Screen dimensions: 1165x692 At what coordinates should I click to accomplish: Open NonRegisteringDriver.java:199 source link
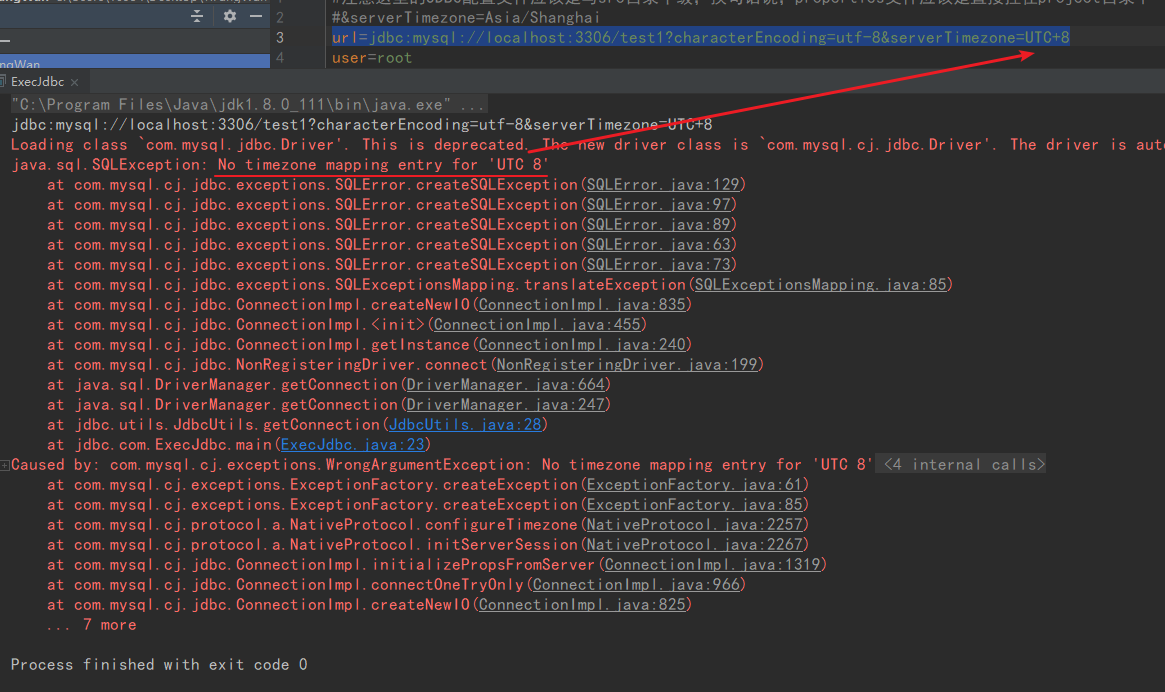click(628, 364)
